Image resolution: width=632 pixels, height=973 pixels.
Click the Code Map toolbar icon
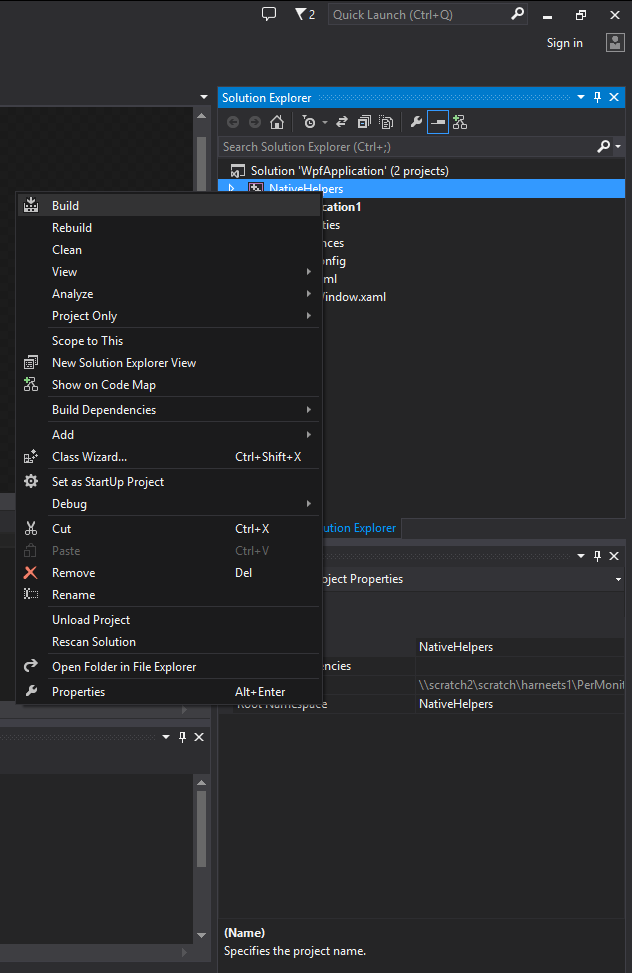(459, 122)
